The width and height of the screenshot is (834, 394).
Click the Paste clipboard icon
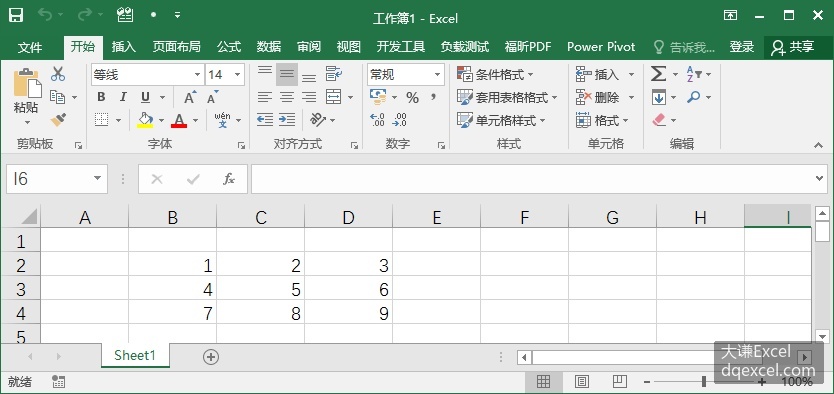(27, 83)
